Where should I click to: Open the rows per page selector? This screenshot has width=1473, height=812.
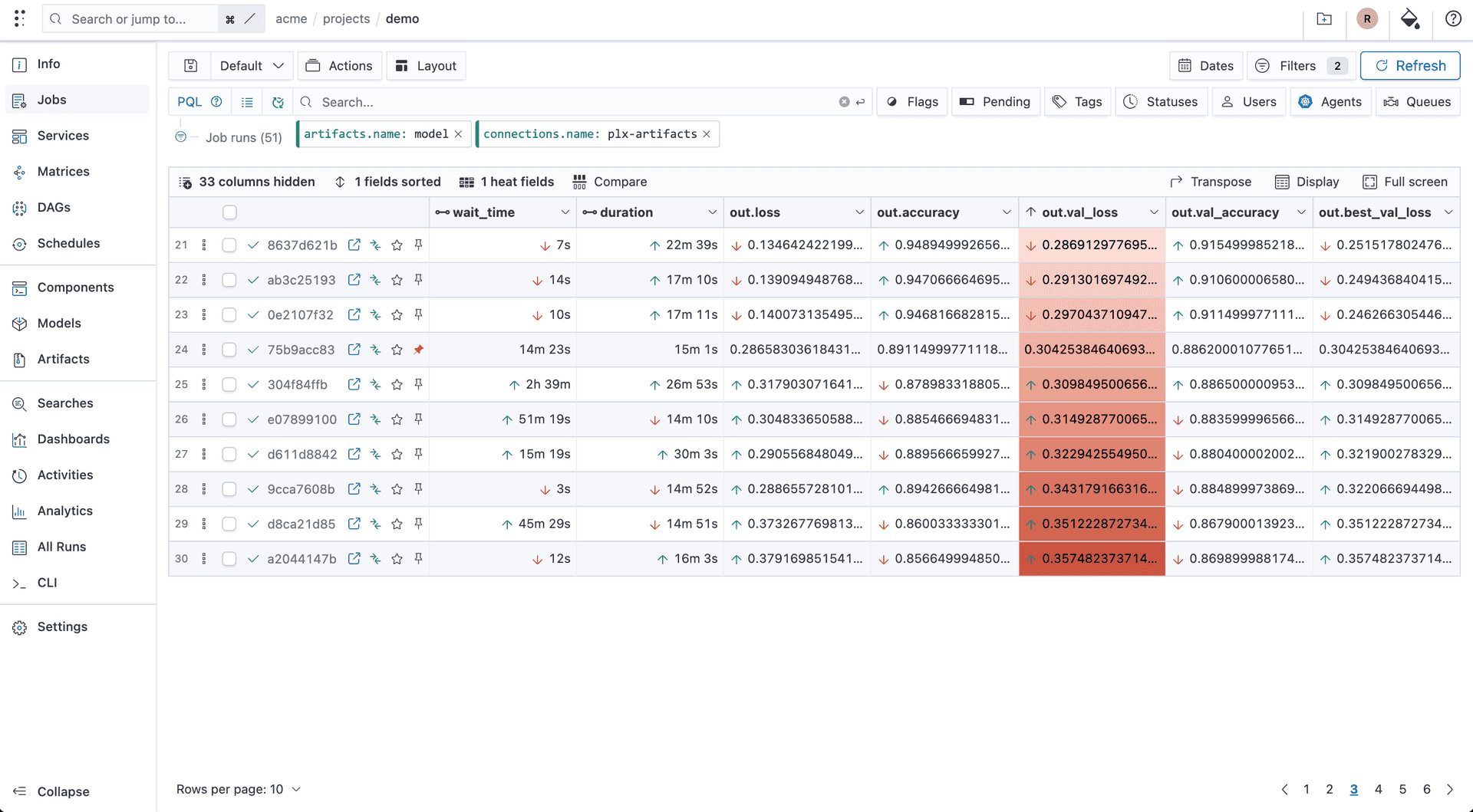239,789
